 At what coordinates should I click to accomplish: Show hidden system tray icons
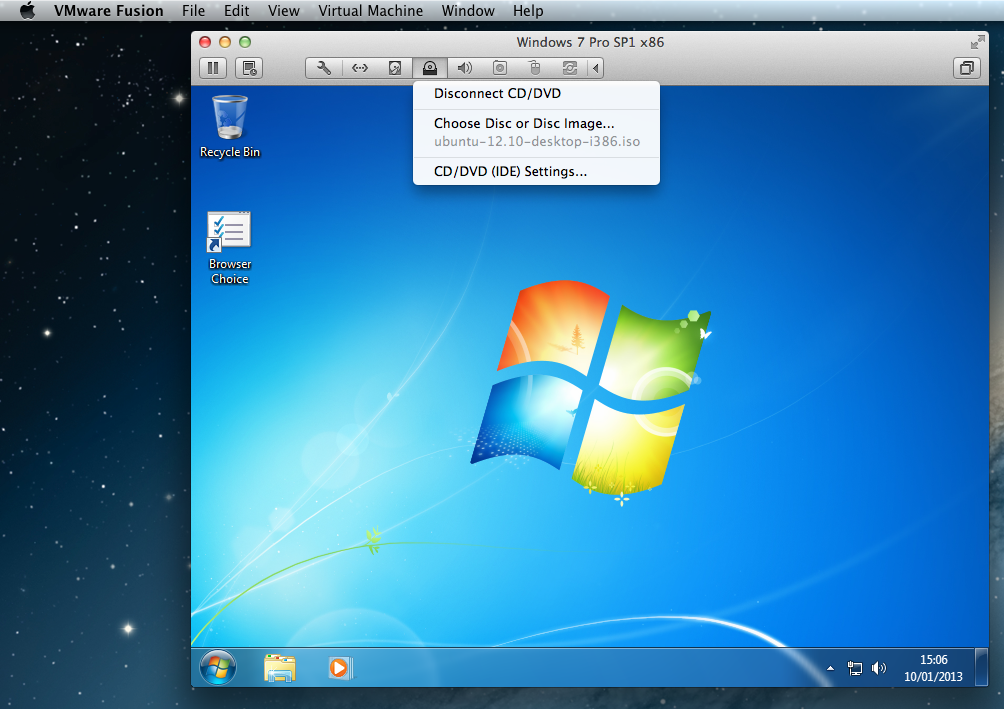[830, 668]
